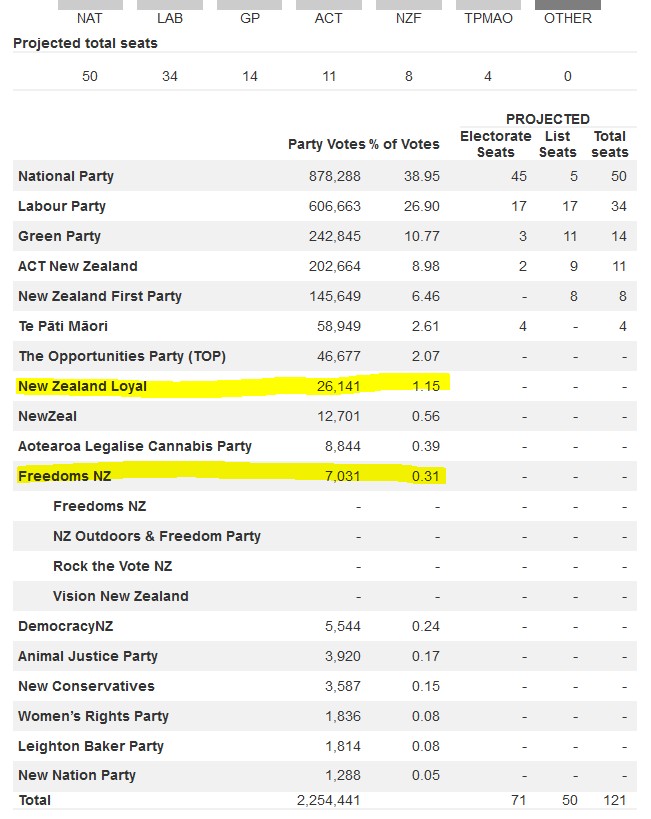The image size is (651, 819).
Task: Select Rock the Vote NZ sub-item
Action: point(112,566)
